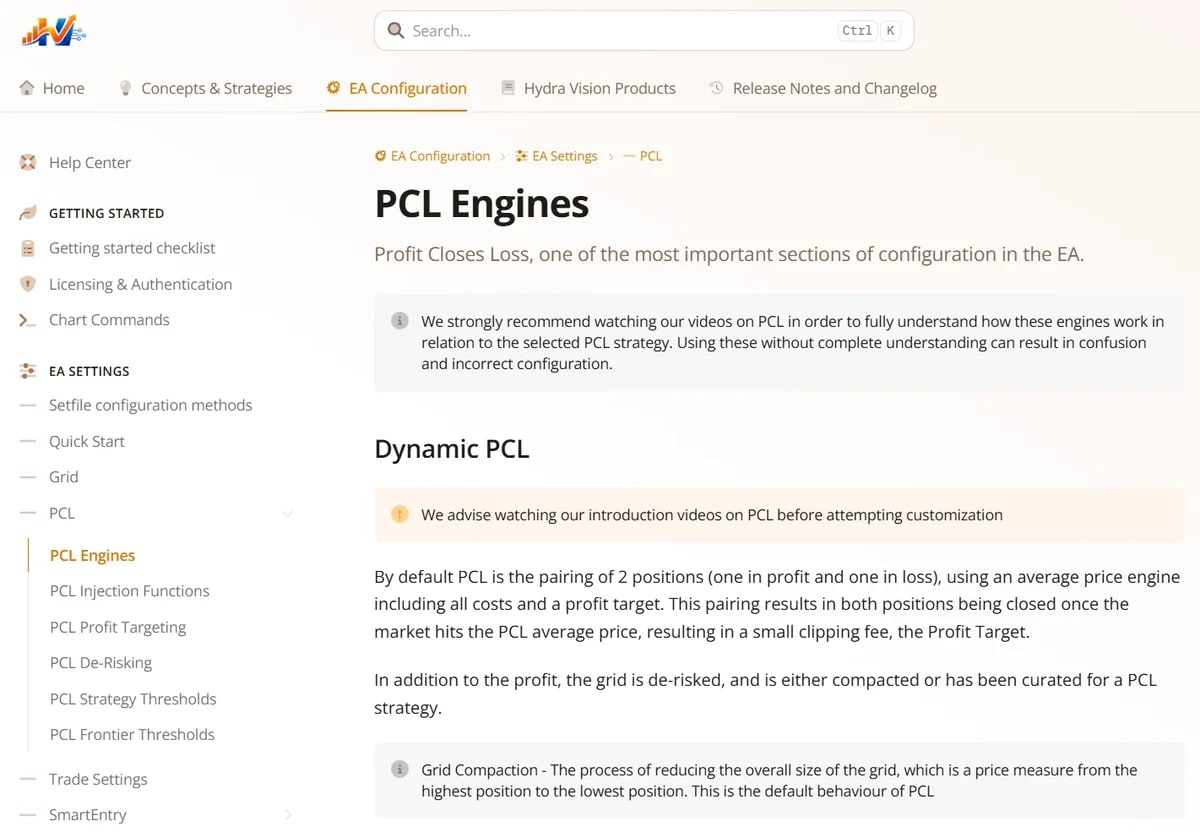Image resolution: width=1200 pixels, height=832 pixels.
Task: Click the GETTING STARTED sidebar heading
Action: (x=106, y=213)
